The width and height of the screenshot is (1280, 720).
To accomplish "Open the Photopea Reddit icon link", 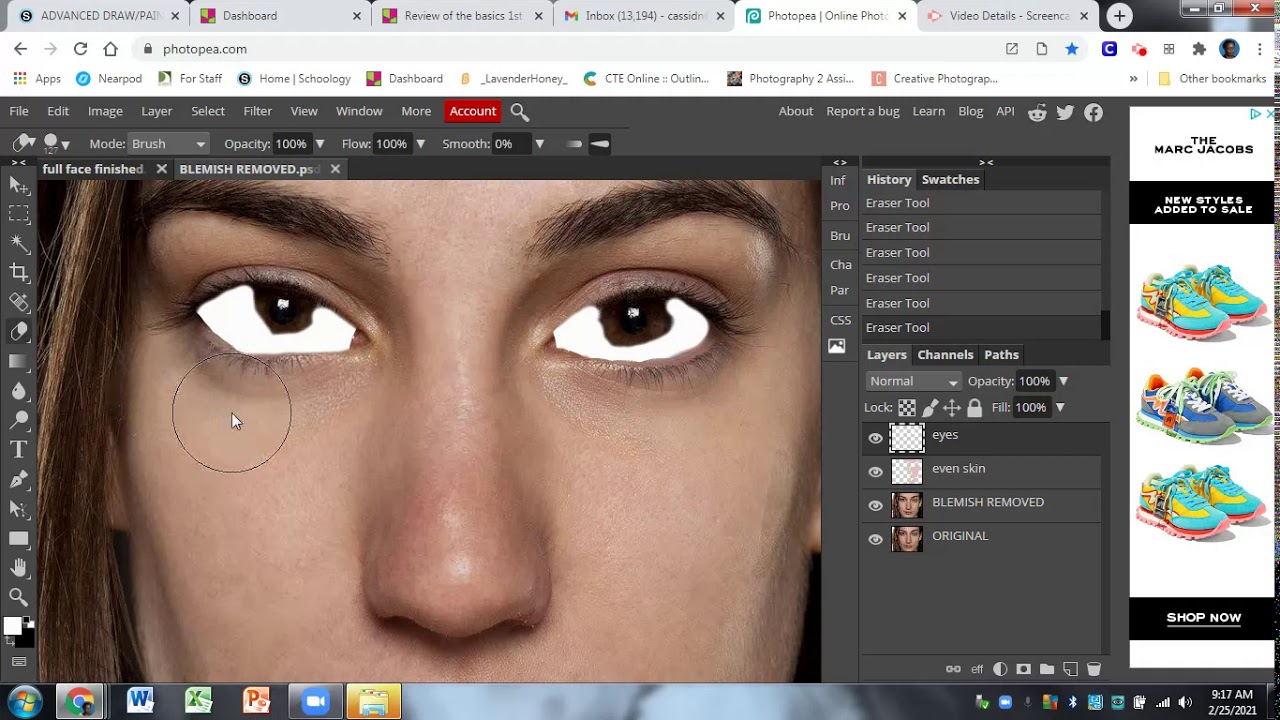I will click(1038, 112).
